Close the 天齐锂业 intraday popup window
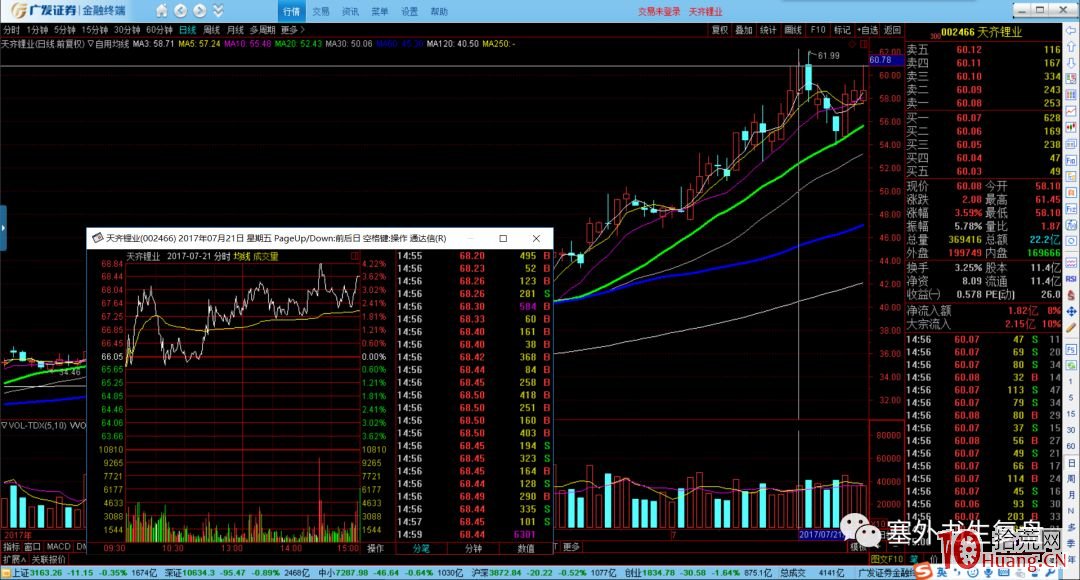 tap(536, 238)
